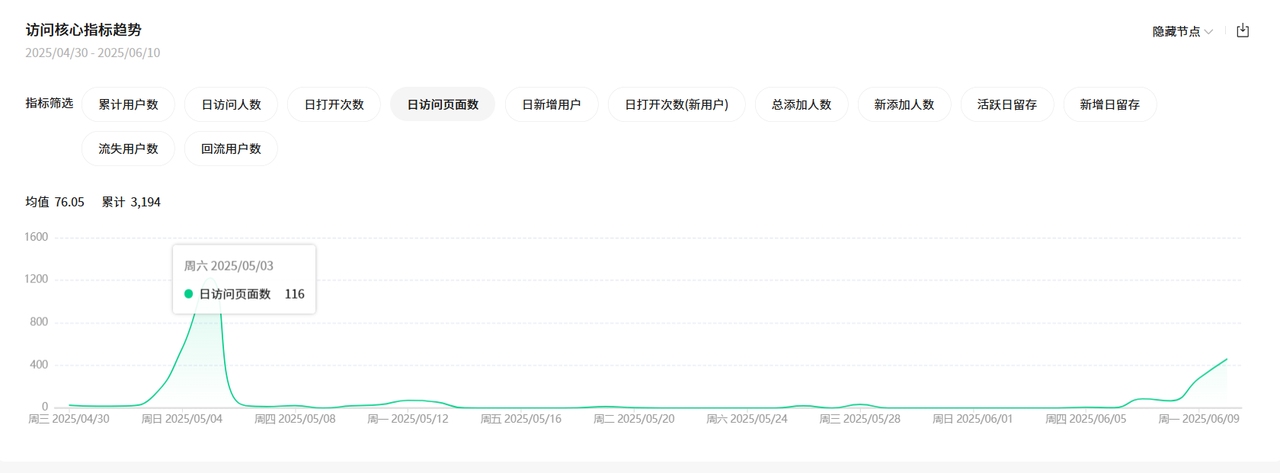The image size is (1280, 473).
Task: Select the 日访问页面数 metric filter
Action: tap(442, 104)
